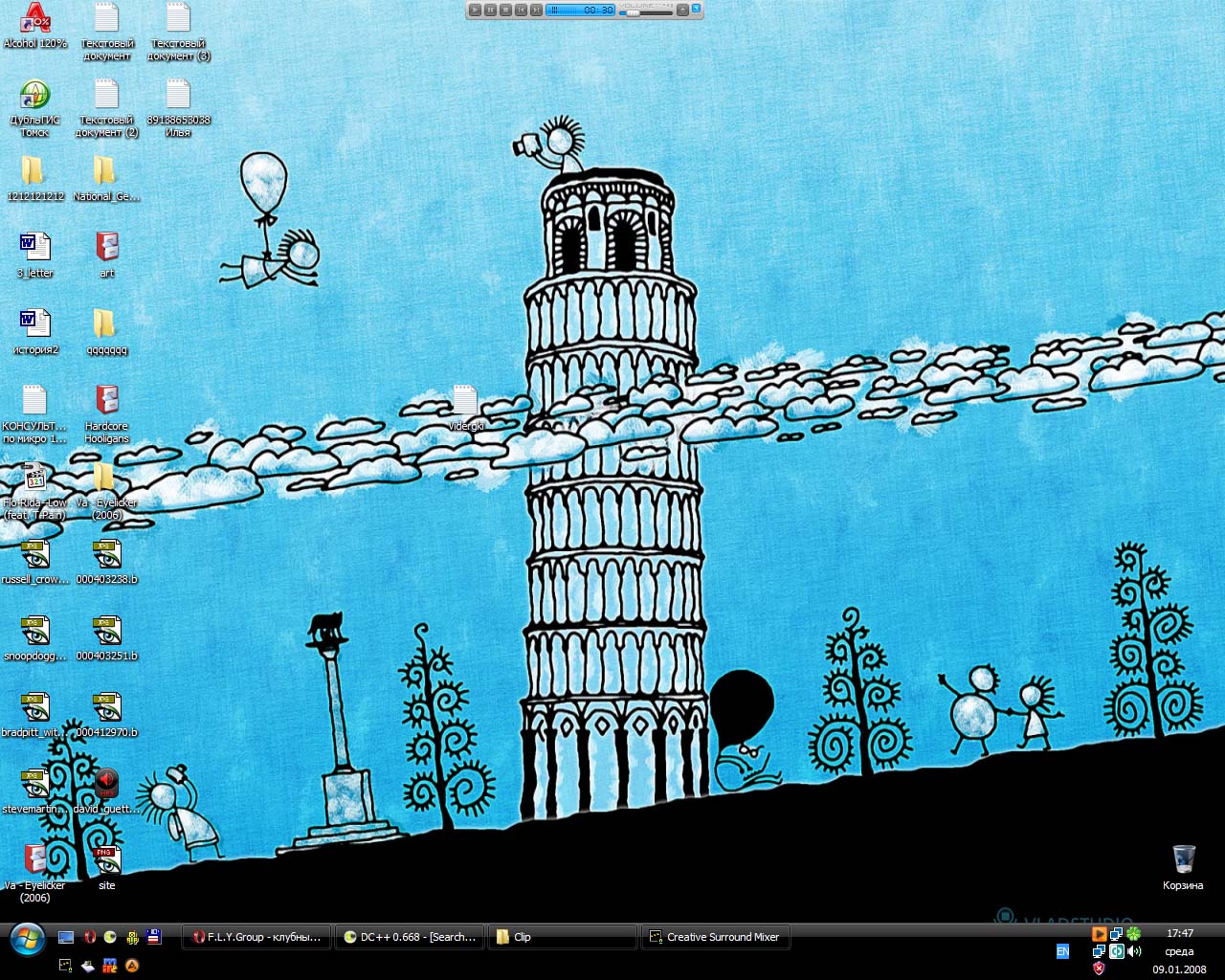Click the blue corner button of player widget
Image resolution: width=1225 pixels, height=980 pixels.
tap(696, 8)
